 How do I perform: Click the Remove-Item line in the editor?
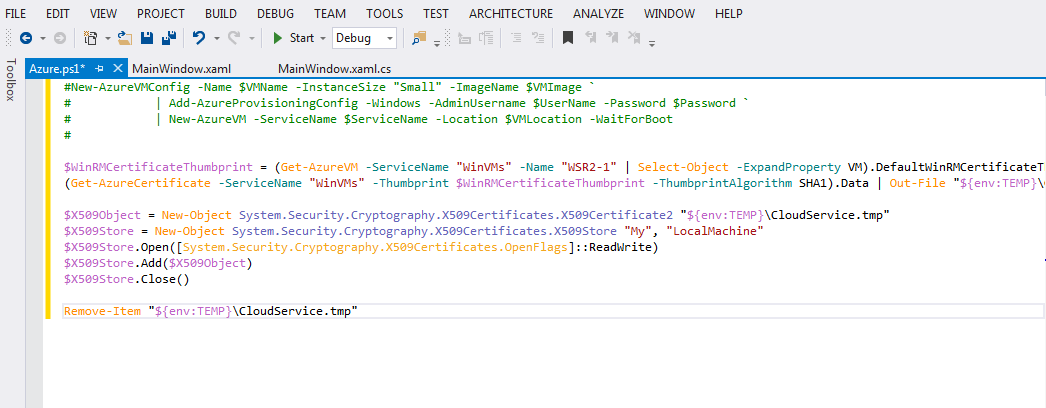coord(210,311)
